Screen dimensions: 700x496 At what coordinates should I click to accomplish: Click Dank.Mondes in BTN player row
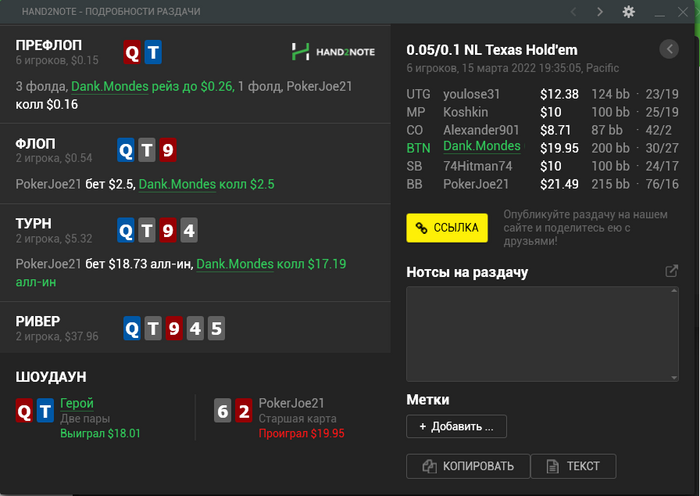pyautogui.click(x=482, y=146)
